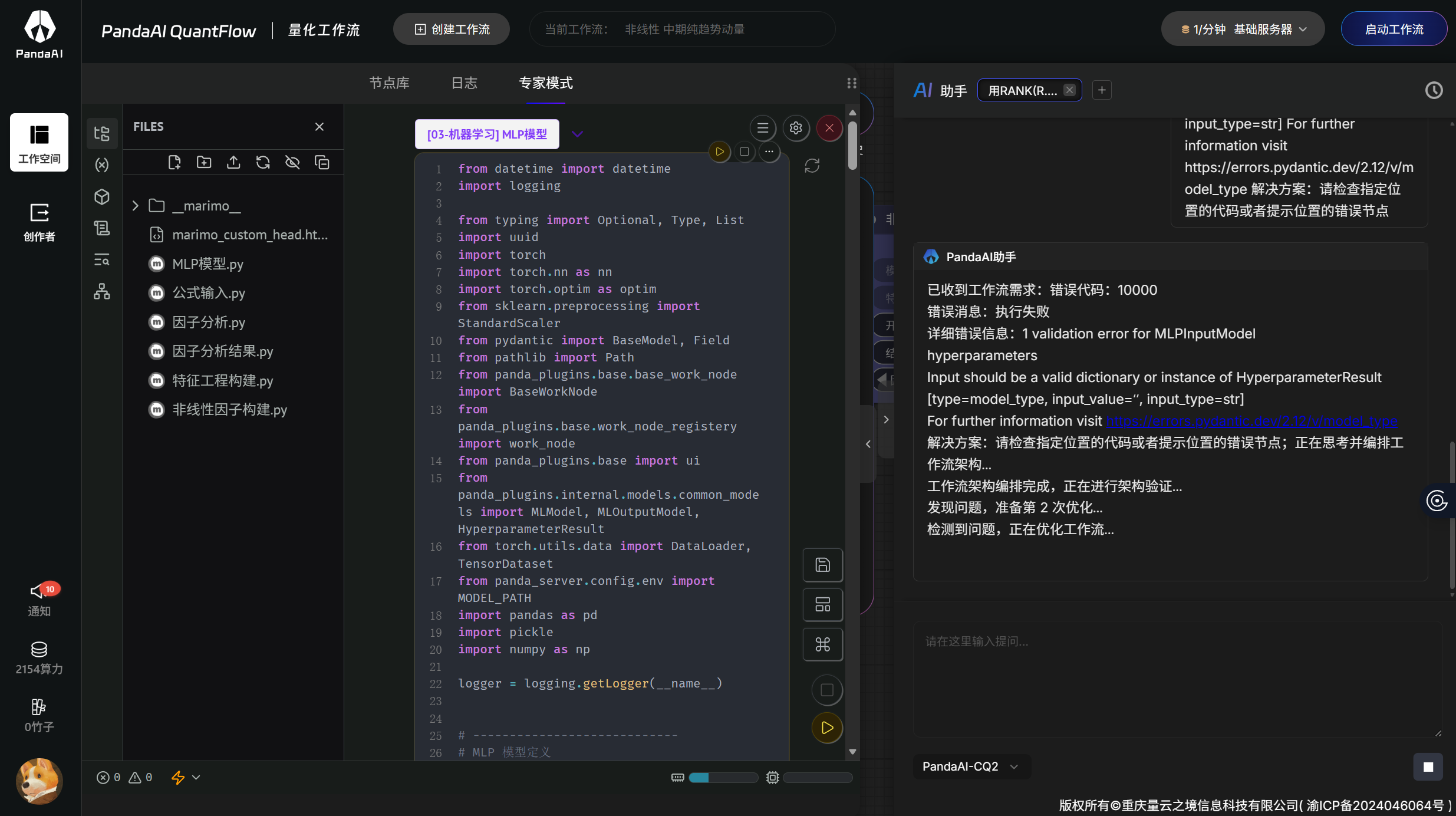Viewport: 1456px width, 816px height.
Task: Expand the purple chevron next to MLP模型
Action: (x=578, y=134)
